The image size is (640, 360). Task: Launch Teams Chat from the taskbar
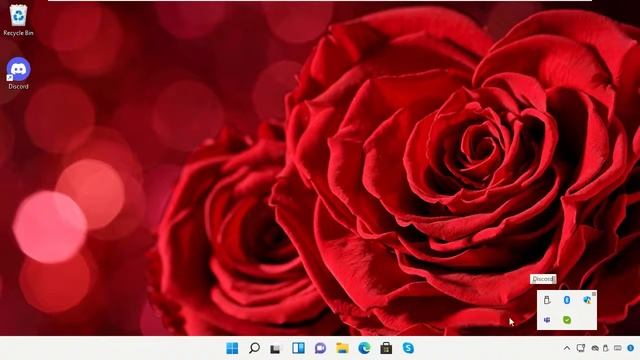pos(320,348)
